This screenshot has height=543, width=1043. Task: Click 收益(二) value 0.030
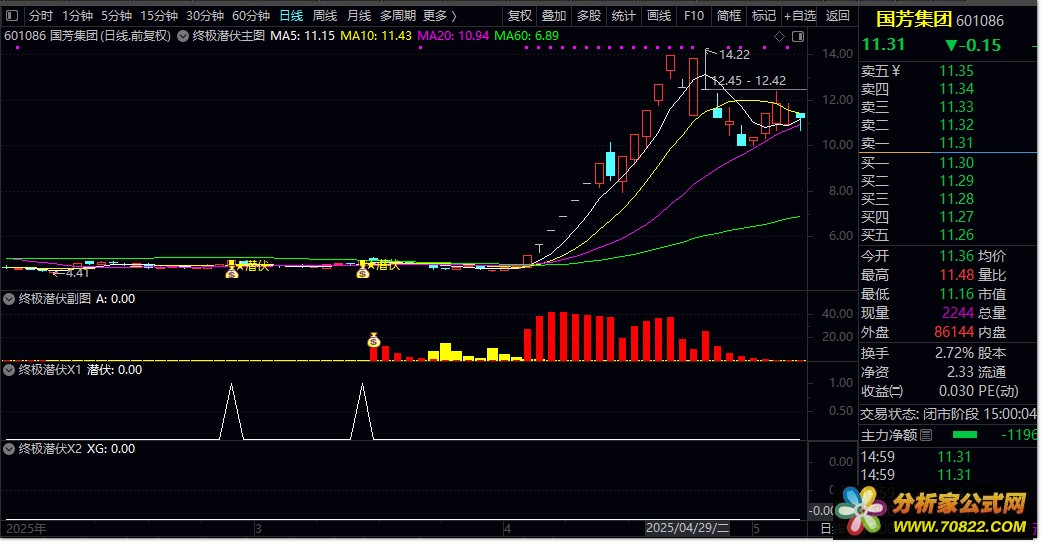tap(956, 391)
